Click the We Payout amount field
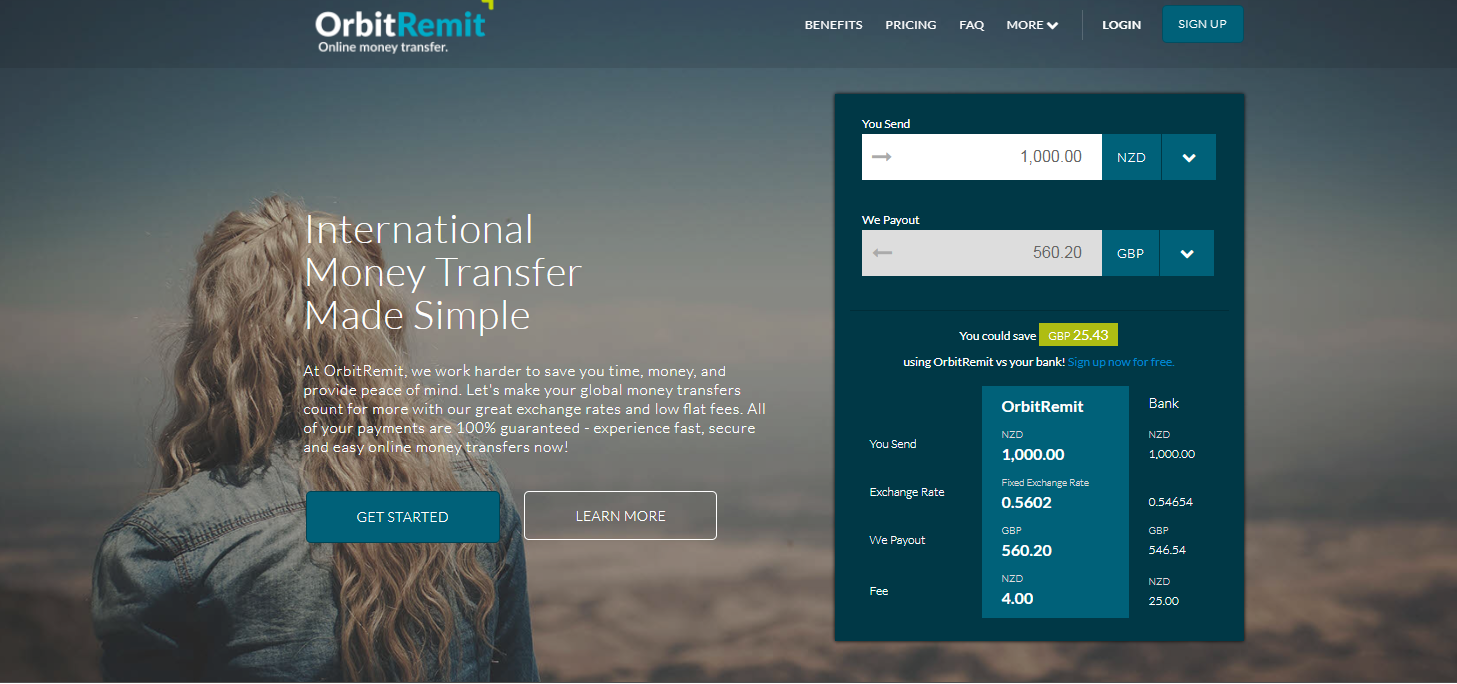The width and height of the screenshot is (1457, 684). pos(982,253)
